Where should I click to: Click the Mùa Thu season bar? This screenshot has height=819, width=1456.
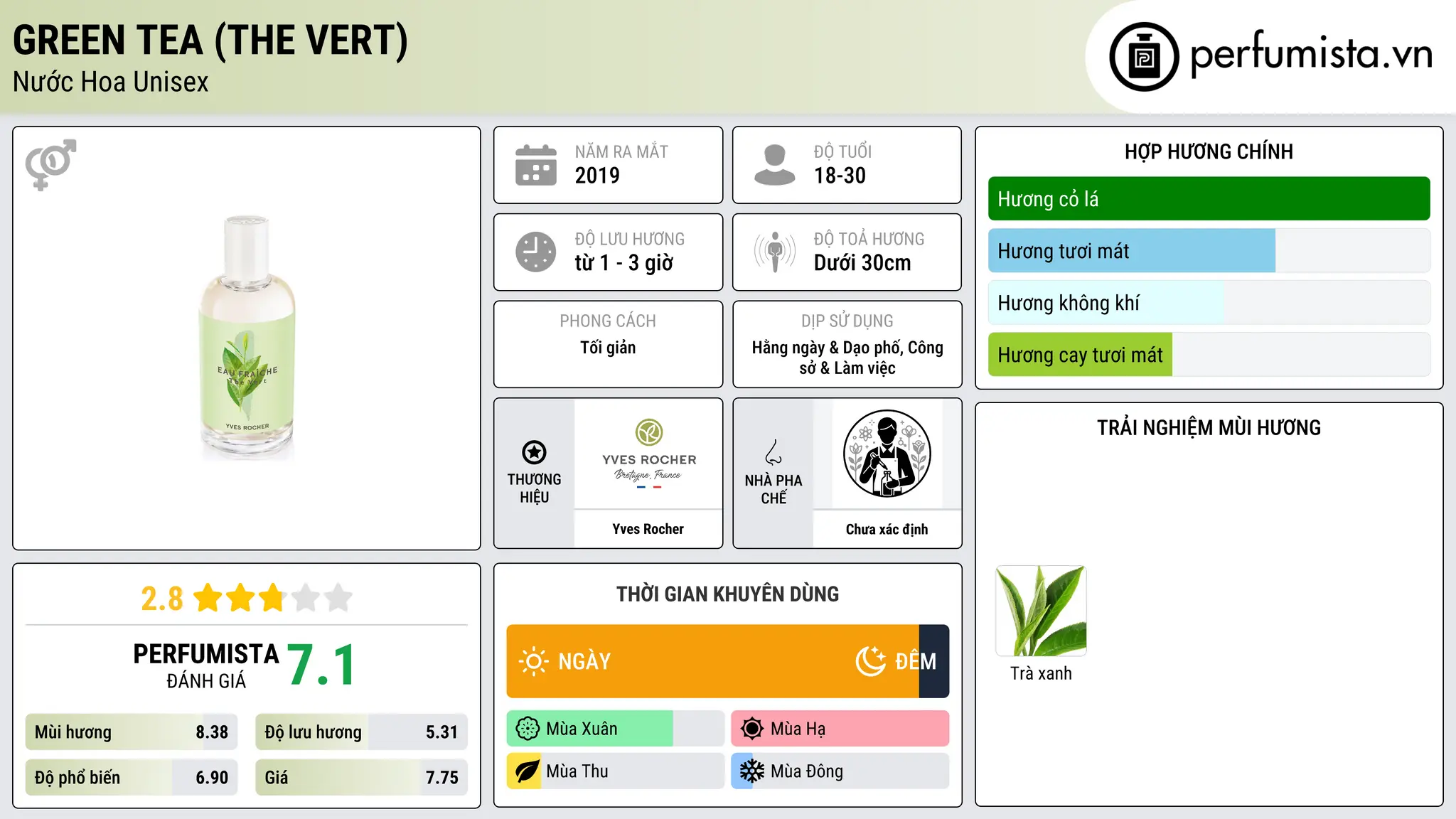point(615,771)
